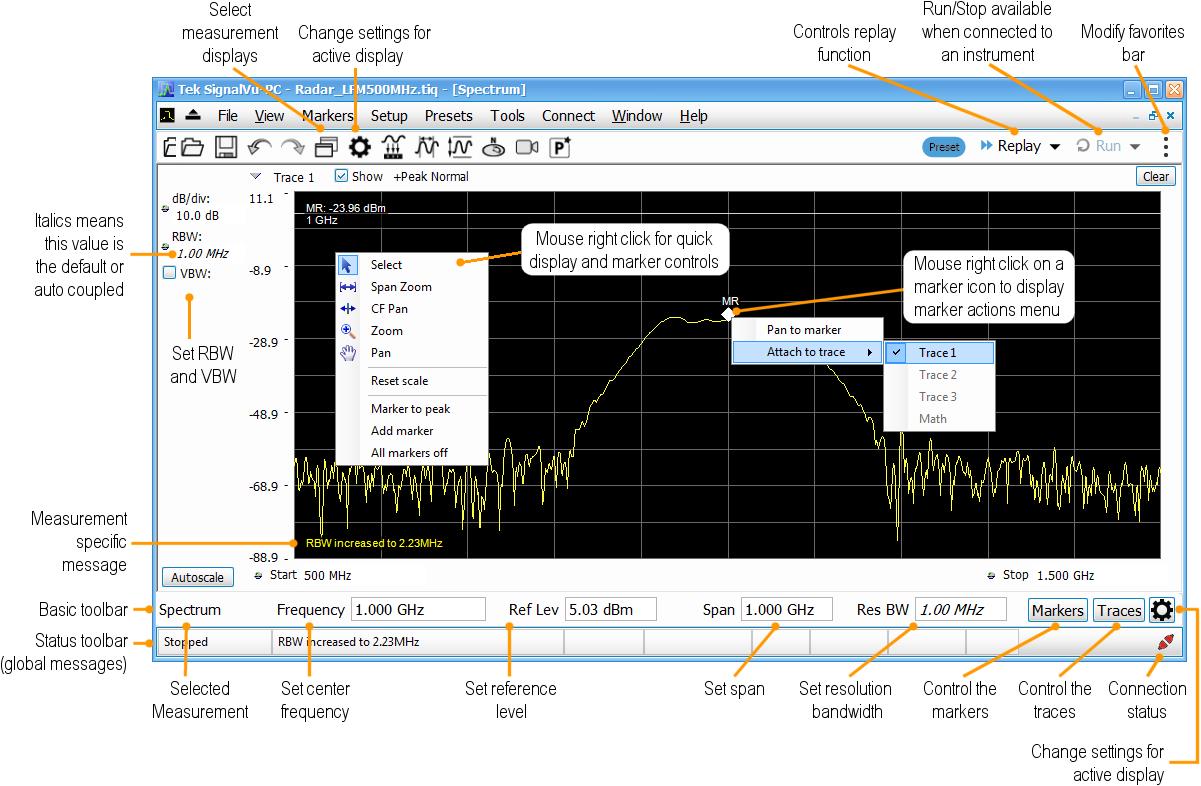Choose Add marker in context menu

coord(412,431)
